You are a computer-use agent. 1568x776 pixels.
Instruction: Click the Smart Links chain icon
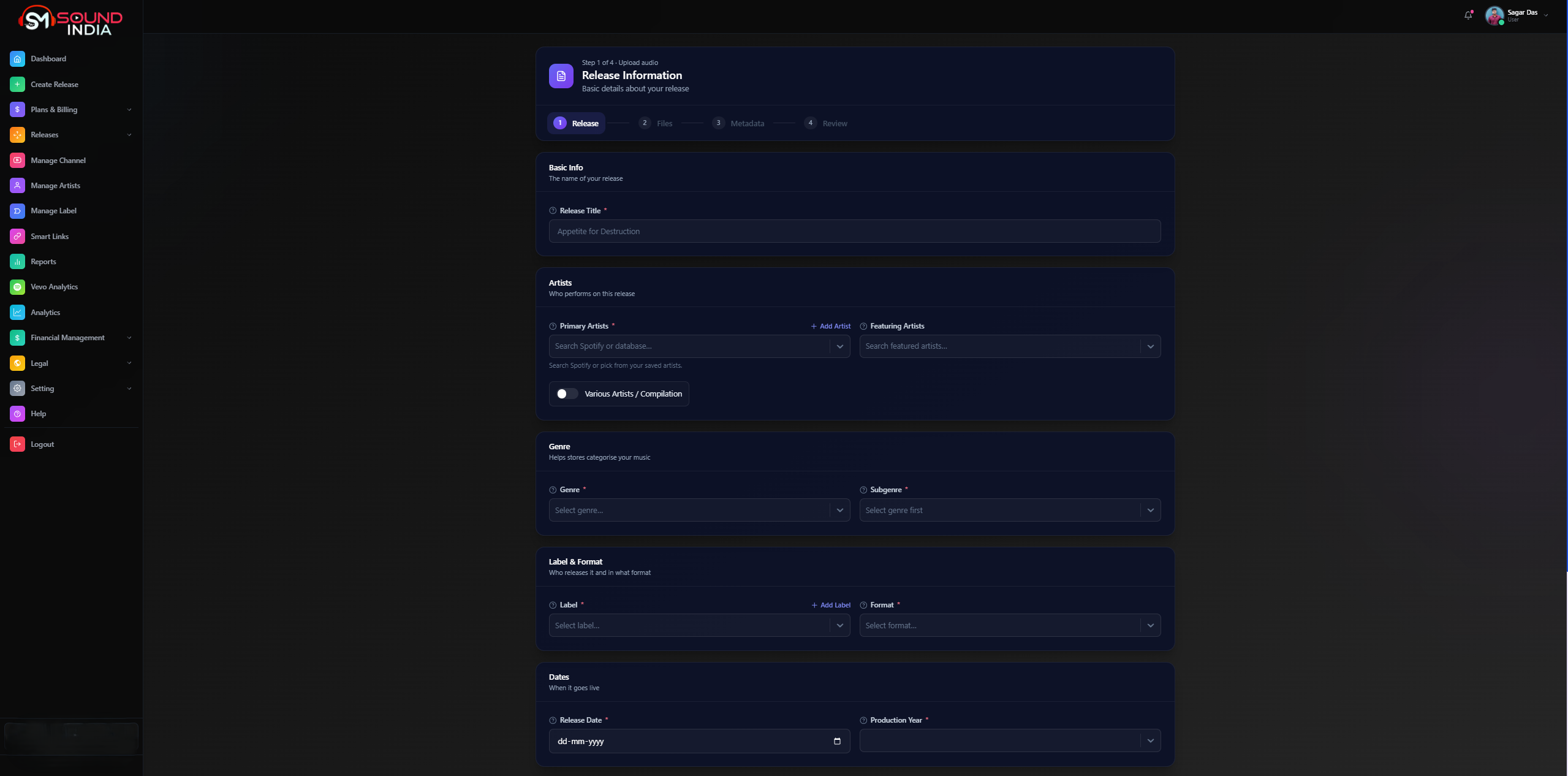[x=17, y=236]
